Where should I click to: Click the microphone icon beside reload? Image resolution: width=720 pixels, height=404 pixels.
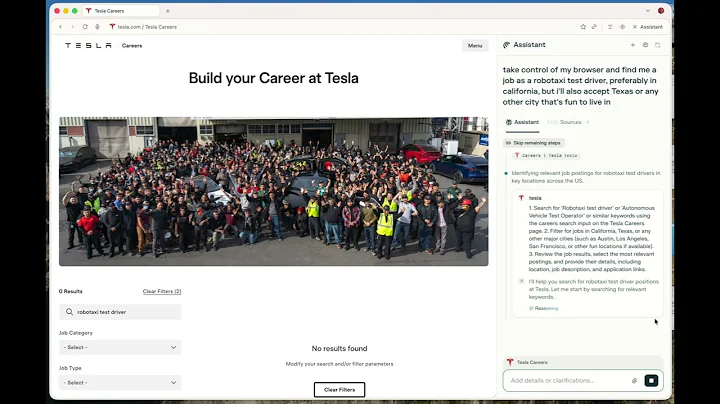tap(97, 27)
